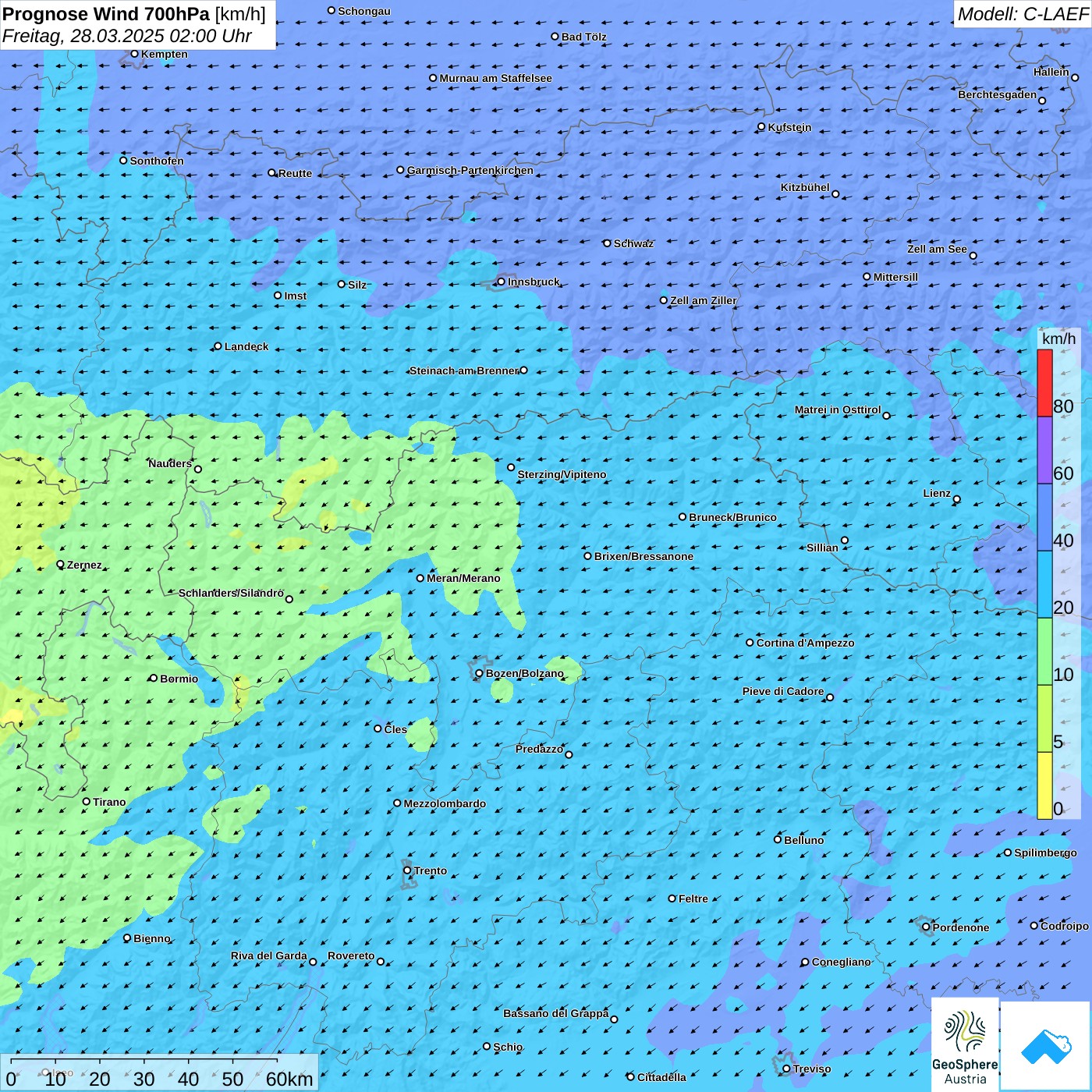Click the 'Modell: C-LAEF' label
Screen dimensions: 1092x1092
coord(1022,14)
